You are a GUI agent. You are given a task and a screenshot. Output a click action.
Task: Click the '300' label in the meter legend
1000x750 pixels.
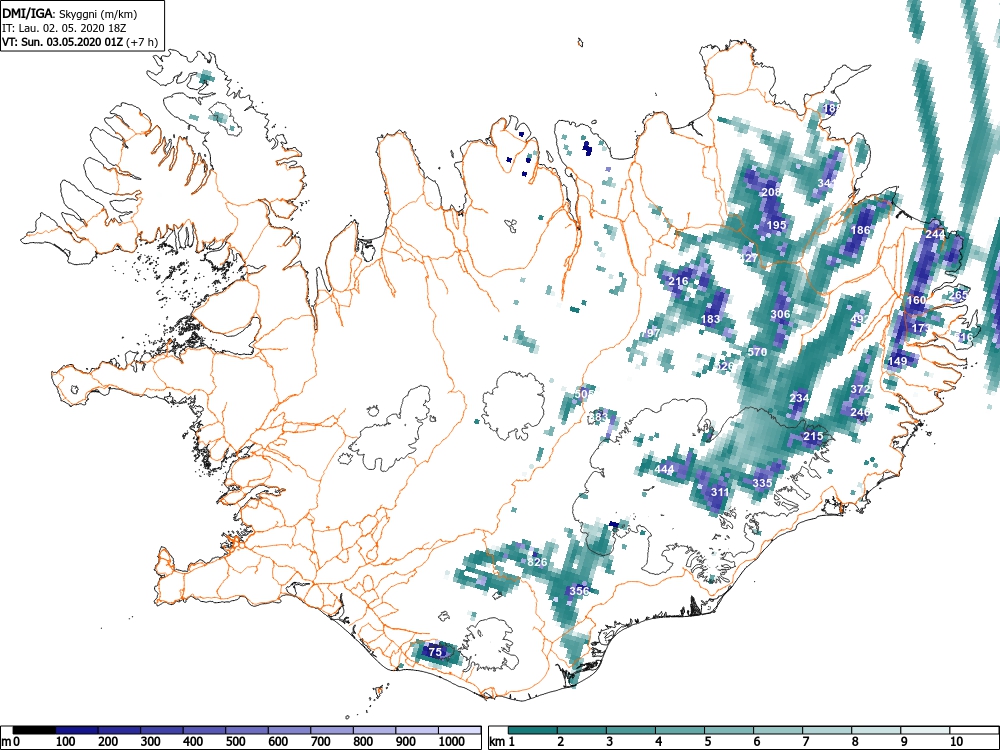point(151,742)
